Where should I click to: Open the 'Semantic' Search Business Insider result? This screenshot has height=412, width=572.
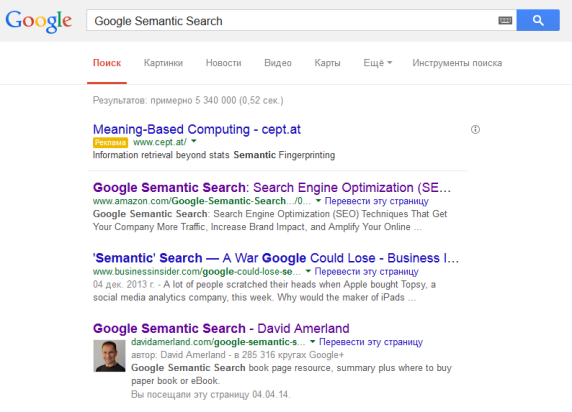click(x=275, y=258)
